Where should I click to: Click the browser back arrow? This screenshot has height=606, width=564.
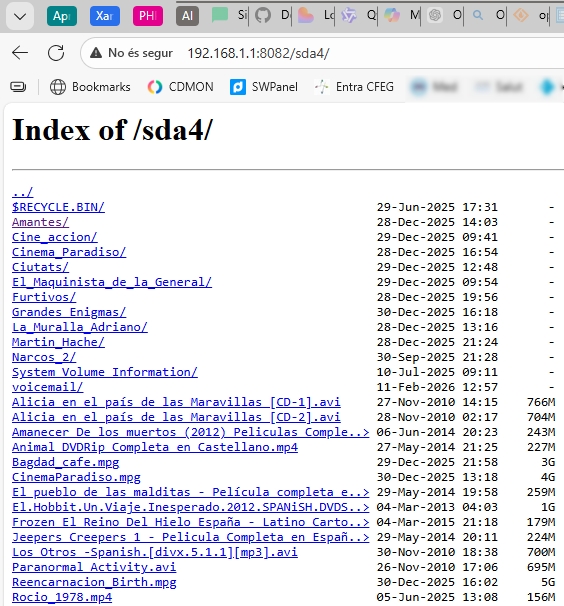click(20, 53)
